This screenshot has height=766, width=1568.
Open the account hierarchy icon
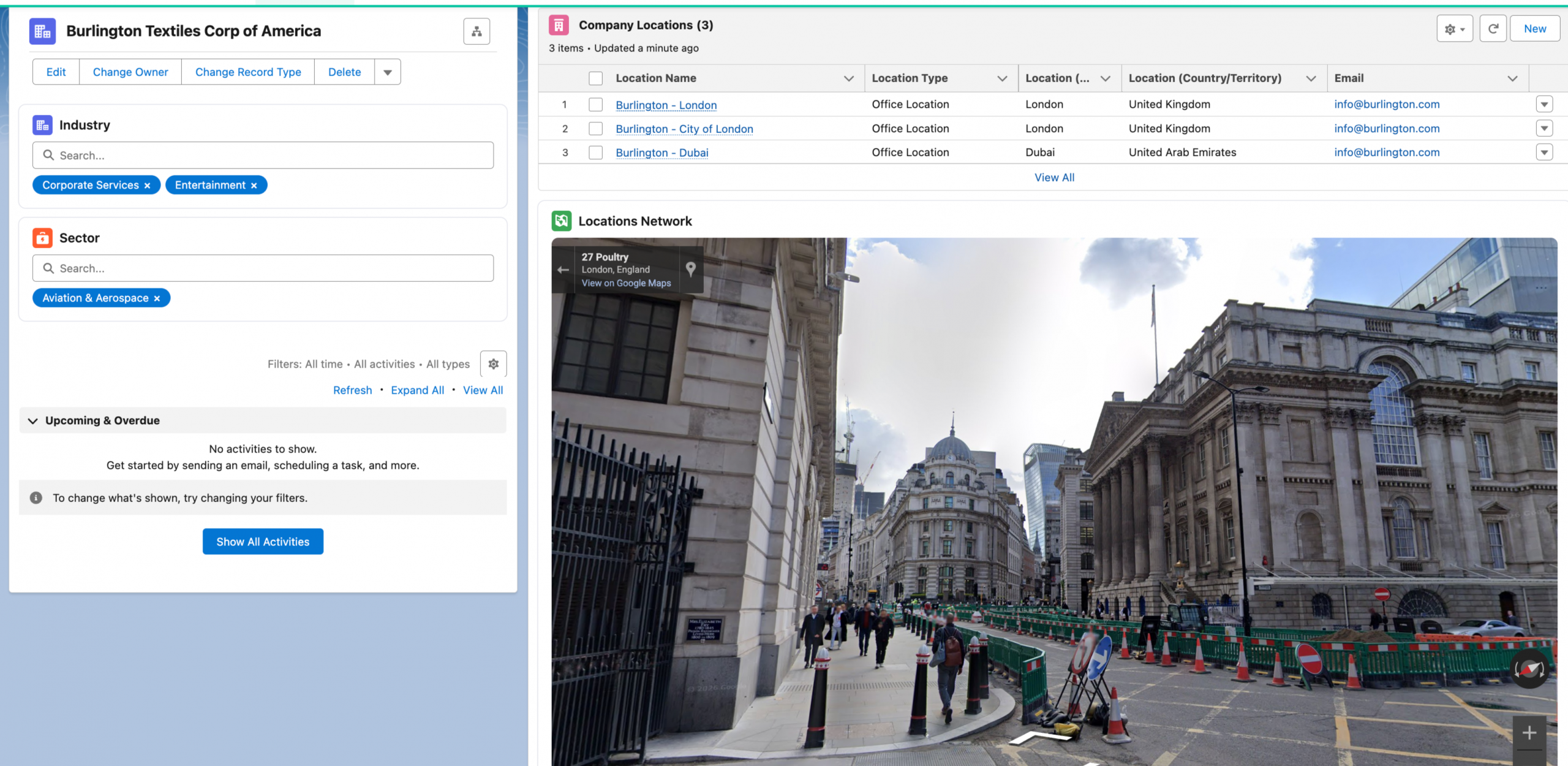(x=477, y=31)
